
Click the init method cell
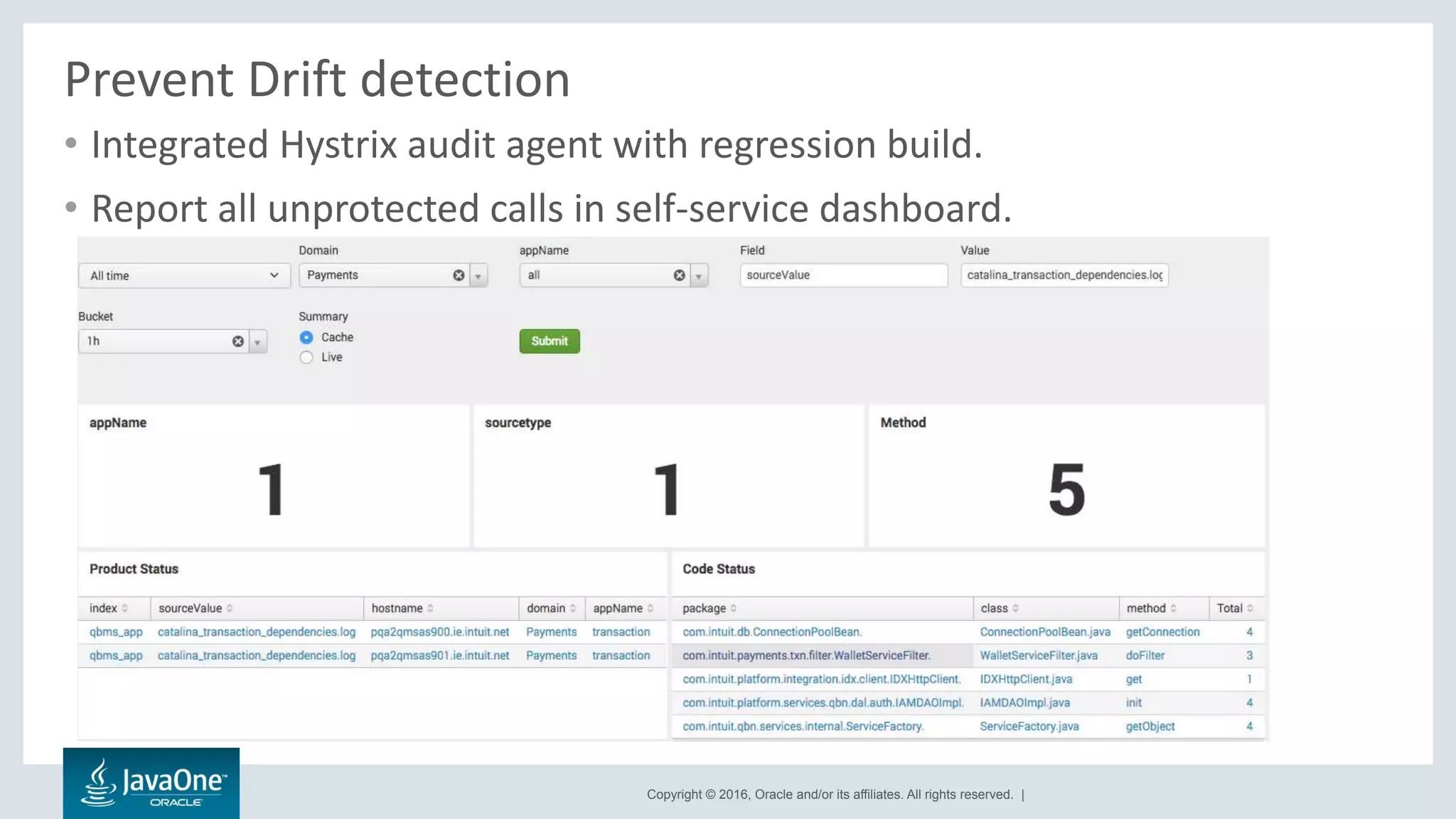tap(1134, 702)
